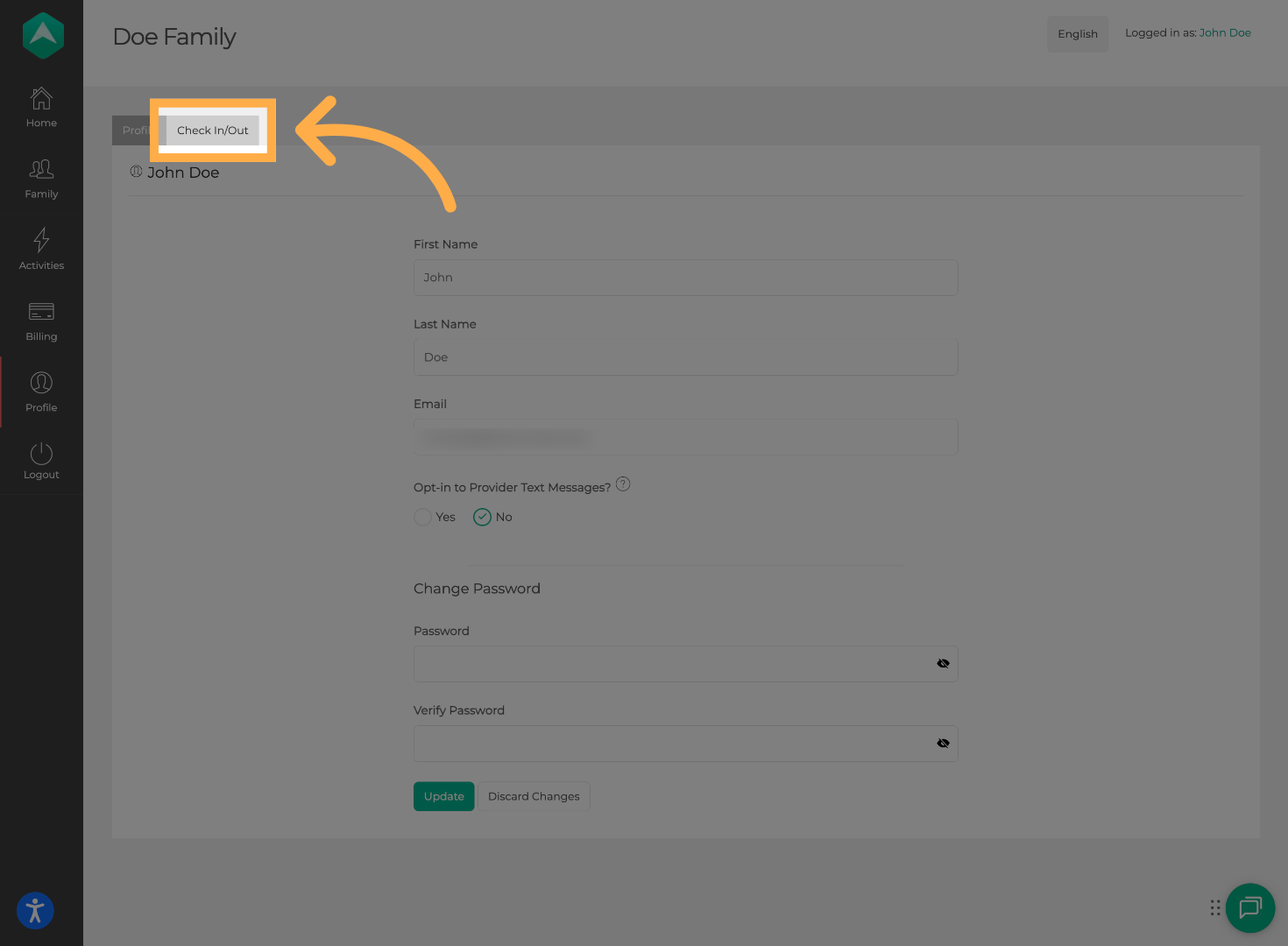
Task: Reveal the Verify Password field contents
Action: pos(943,743)
